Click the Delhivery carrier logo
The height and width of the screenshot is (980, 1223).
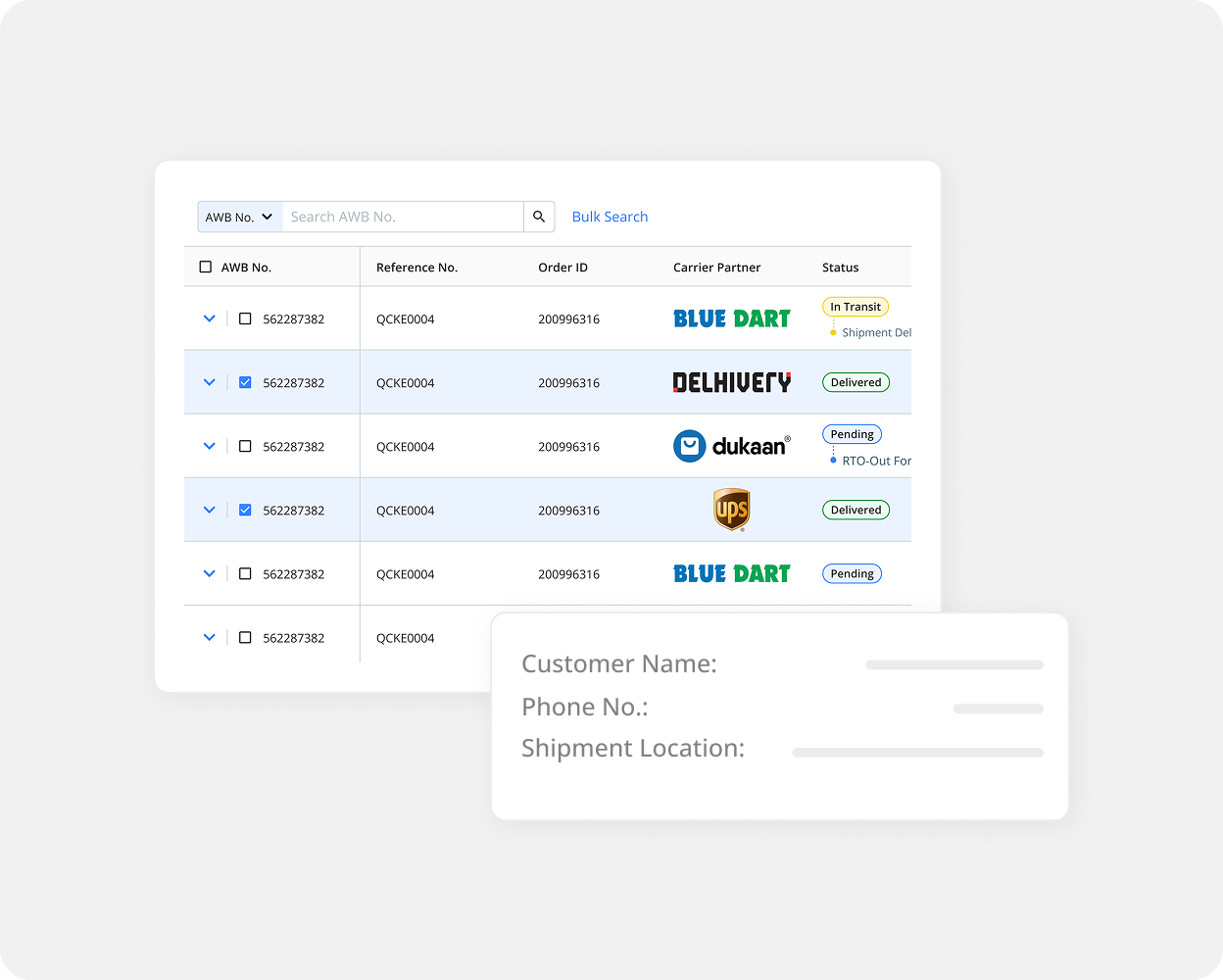tap(731, 382)
